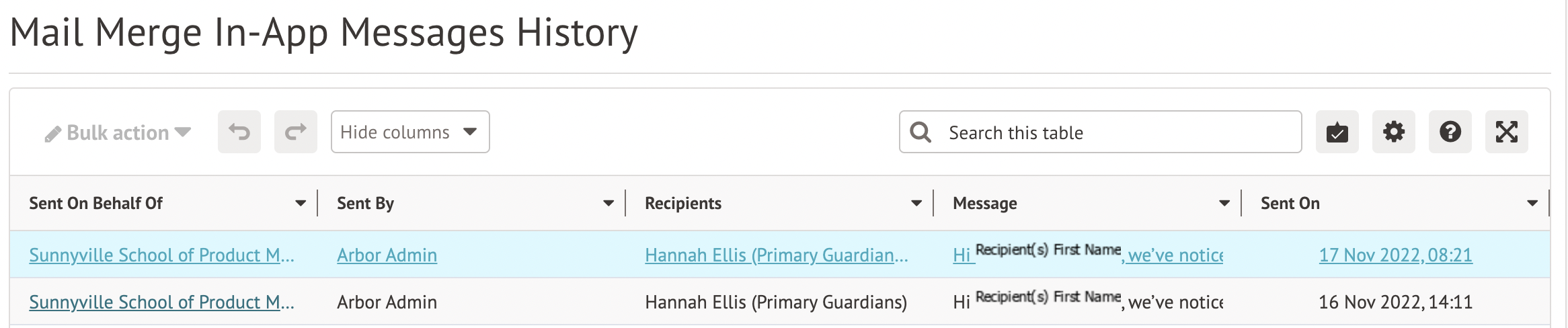Open the Hide columns dropdown
Image resolution: width=1568 pixels, height=328 pixels.
pos(409,132)
